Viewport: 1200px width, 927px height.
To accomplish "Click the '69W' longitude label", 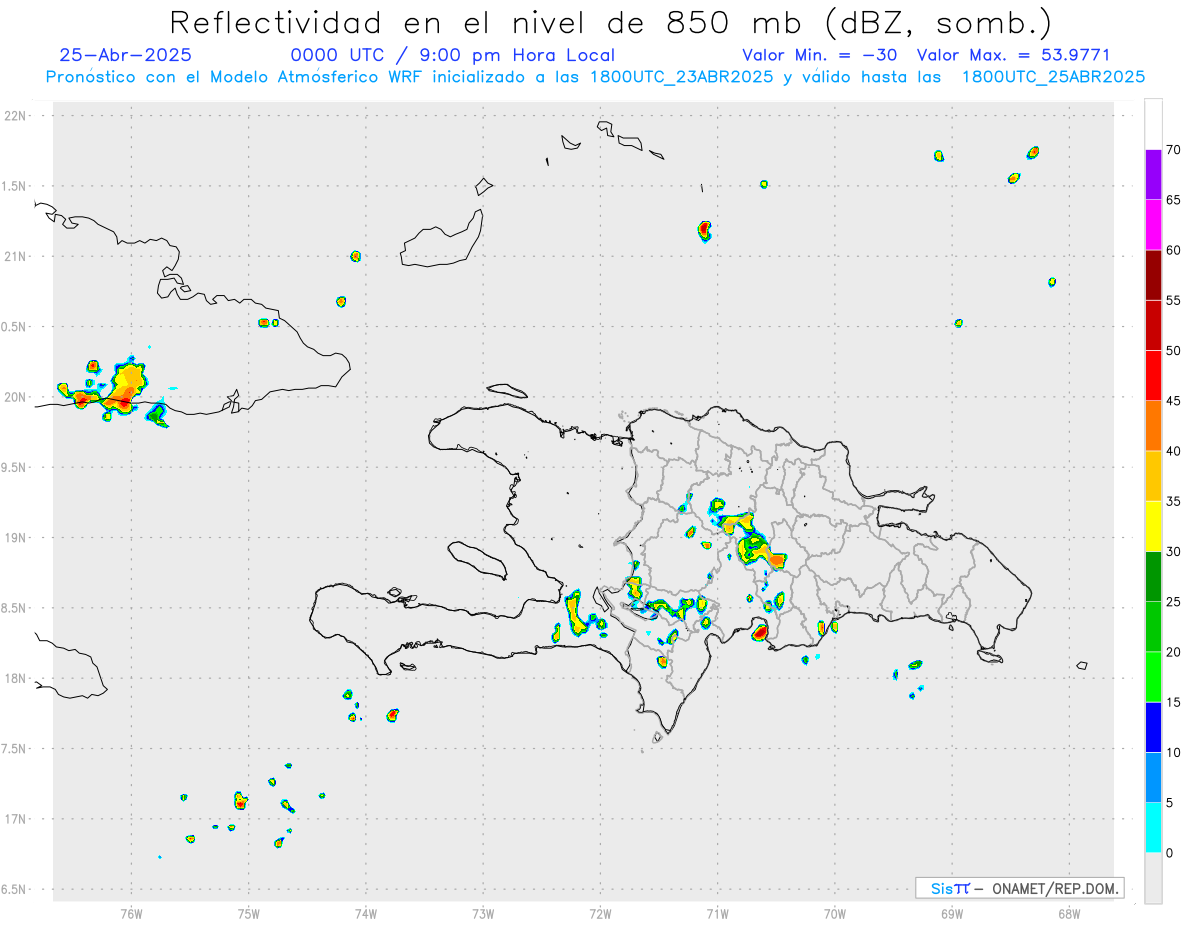I will [952, 913].
